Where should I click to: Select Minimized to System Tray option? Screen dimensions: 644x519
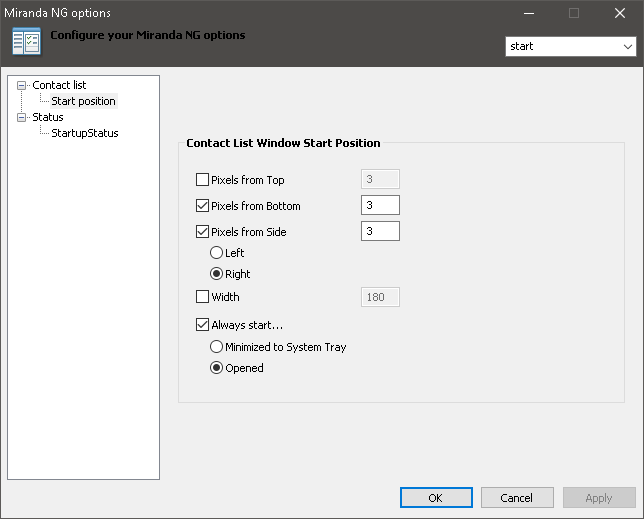[x=216, y=347]
